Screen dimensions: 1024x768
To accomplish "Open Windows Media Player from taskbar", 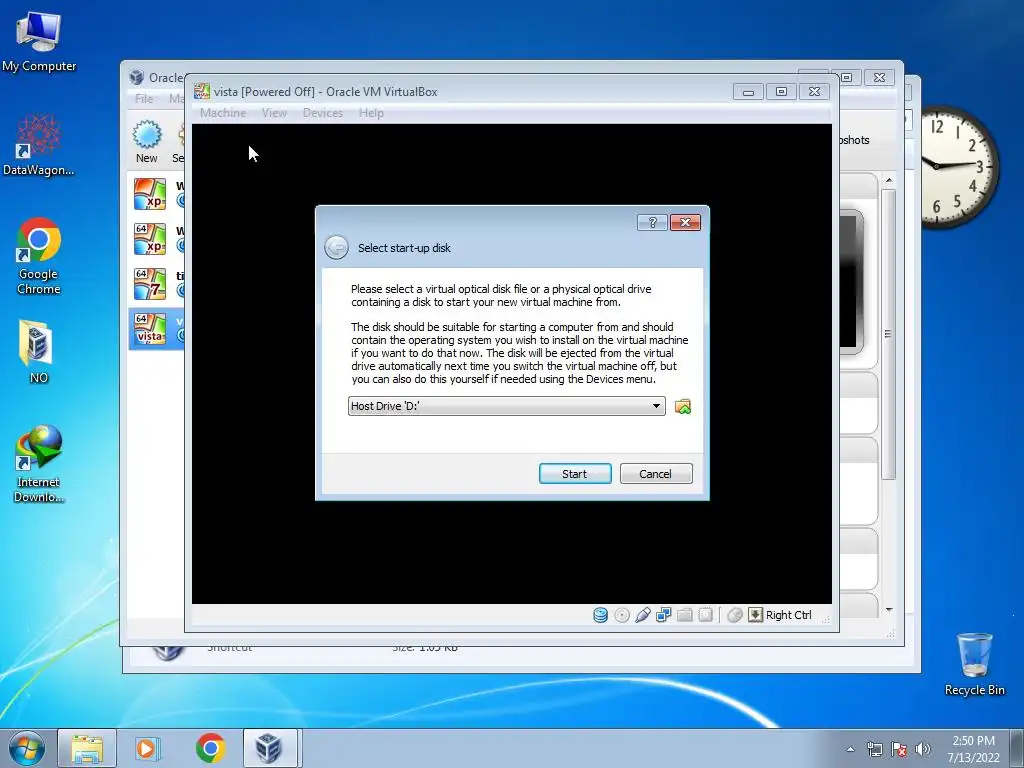I will click(147, 748).
